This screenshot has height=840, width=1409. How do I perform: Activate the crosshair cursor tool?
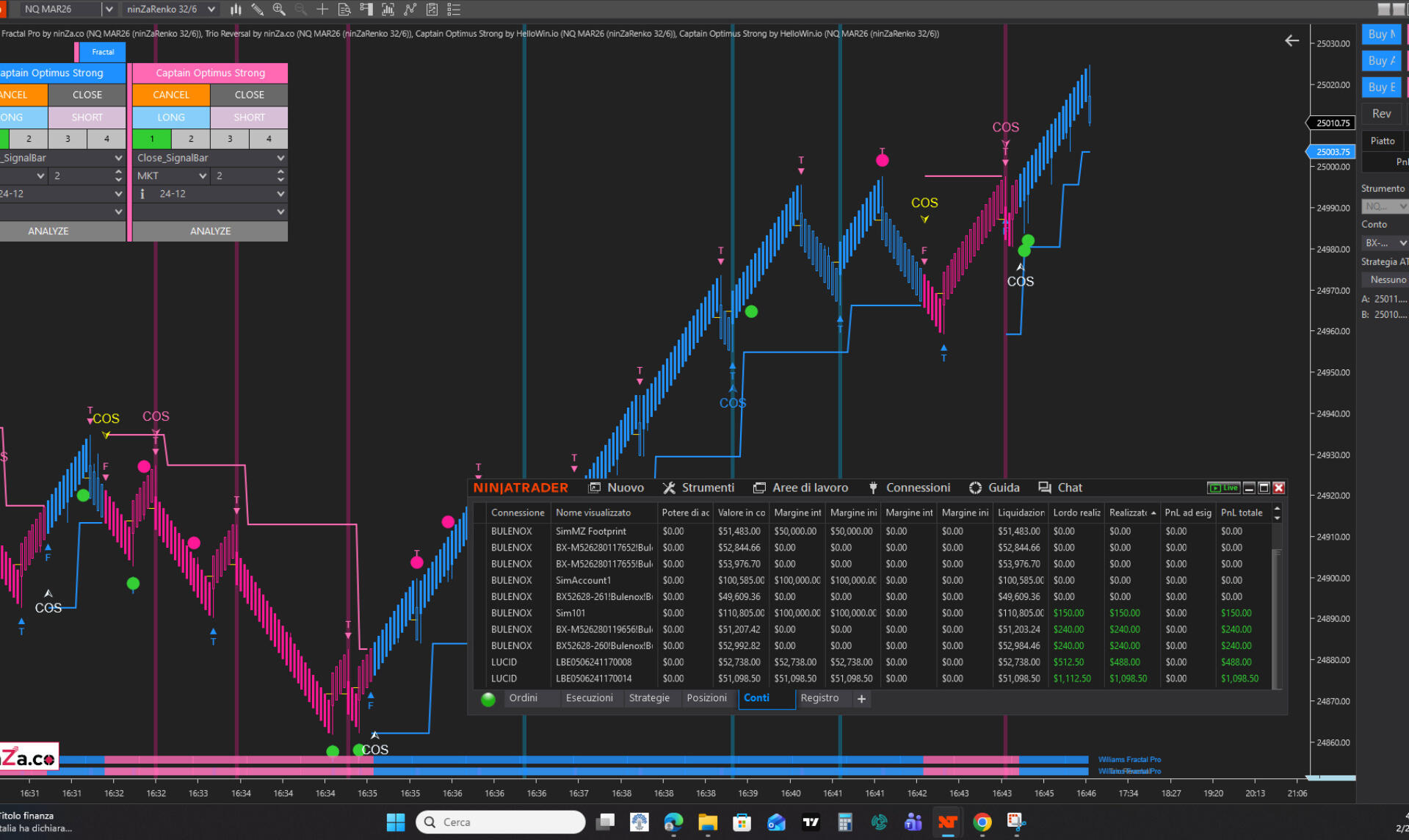coord(322,10)
